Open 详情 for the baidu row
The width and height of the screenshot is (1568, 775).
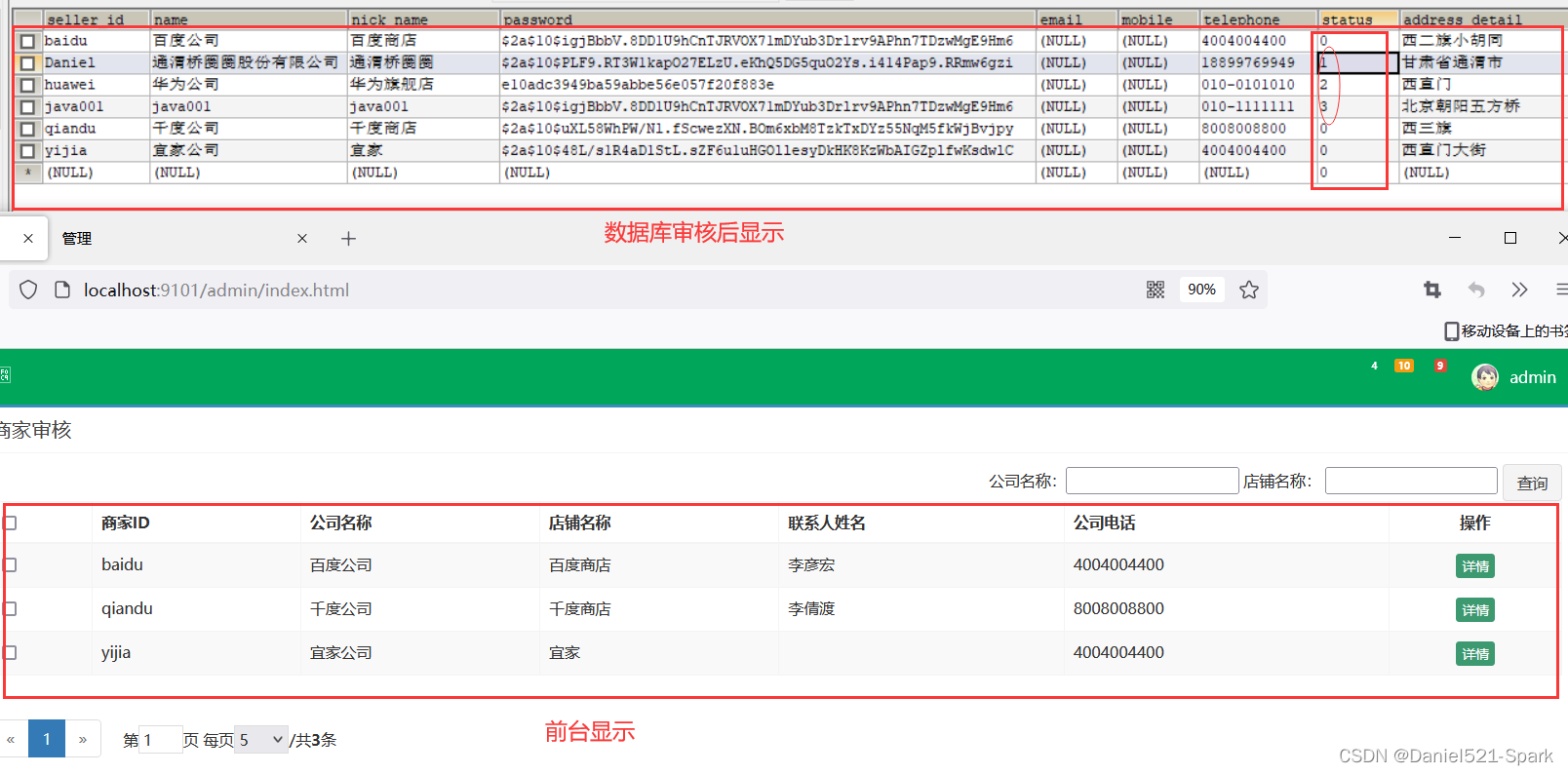pyautogui.click(x=1475, y=566)
